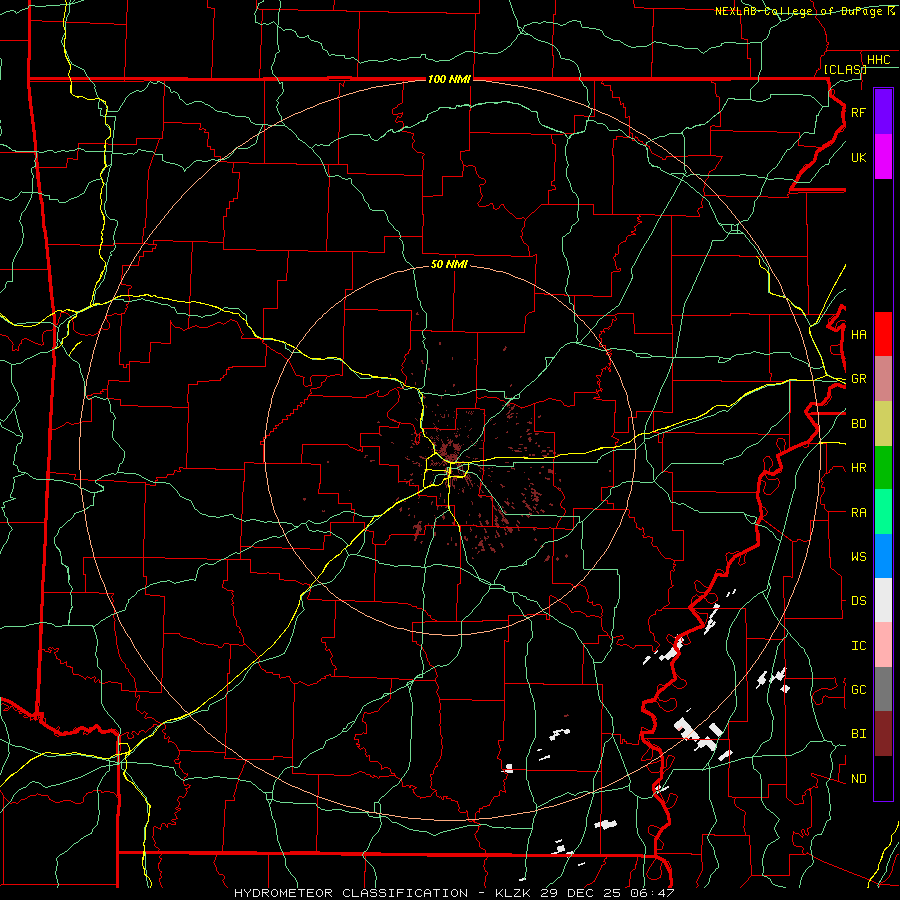The image size is (900, 900).
Task: Pick the yellow BD legend swatch
Action: [883, 424]
